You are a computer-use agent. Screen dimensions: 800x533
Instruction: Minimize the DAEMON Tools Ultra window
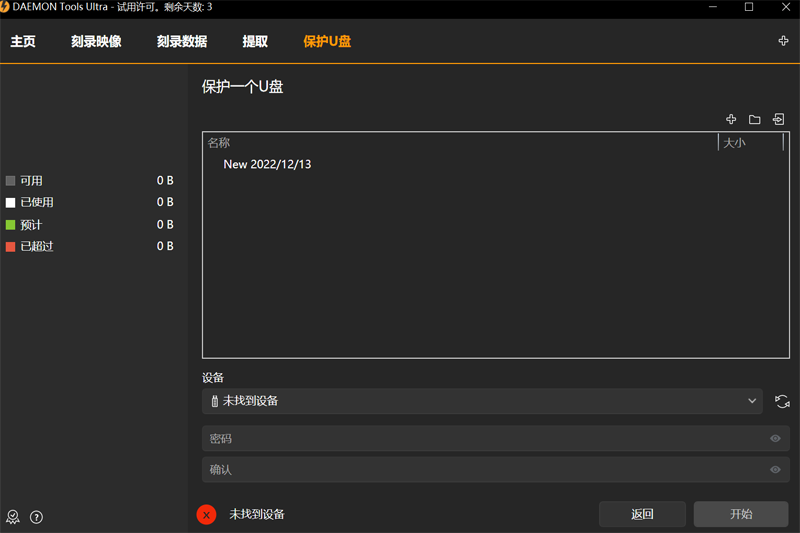coord(713,7)
